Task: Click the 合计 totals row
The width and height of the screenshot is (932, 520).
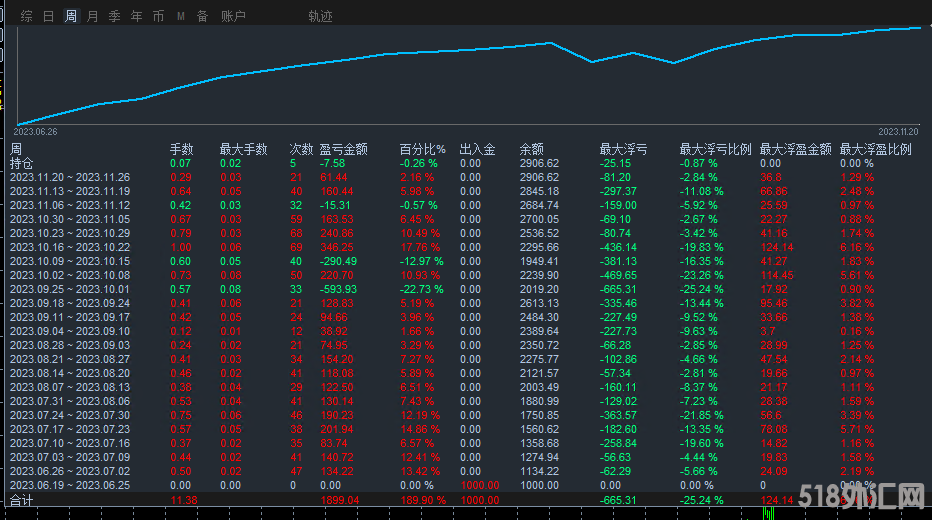Action: [21, 499]
